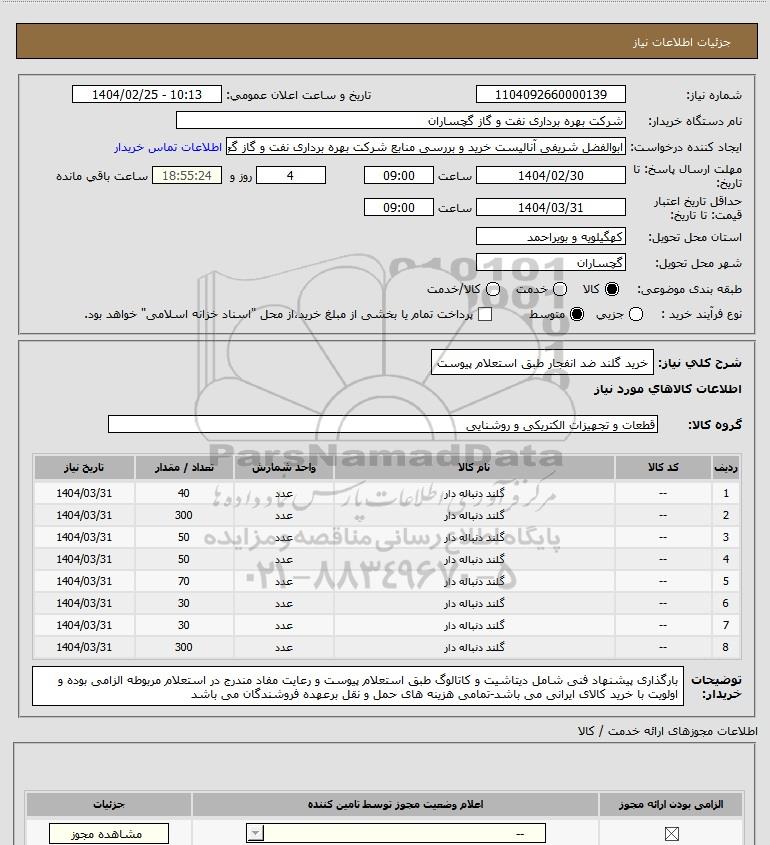Click the شماره نیاز field 1104092660000139

pyautogui.click(x=551, y=94)
